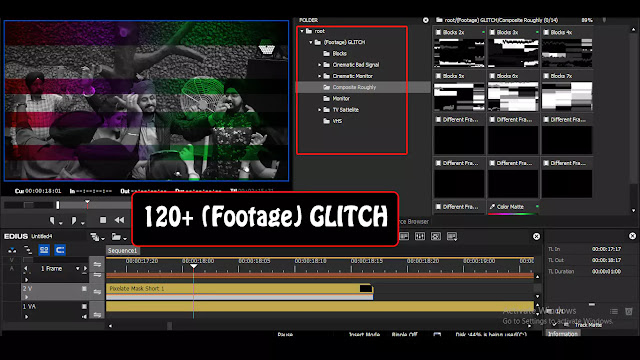640x360 pixels.
Task: Select the Blocks 7x clip thumbnail
Action: [567, 97]
